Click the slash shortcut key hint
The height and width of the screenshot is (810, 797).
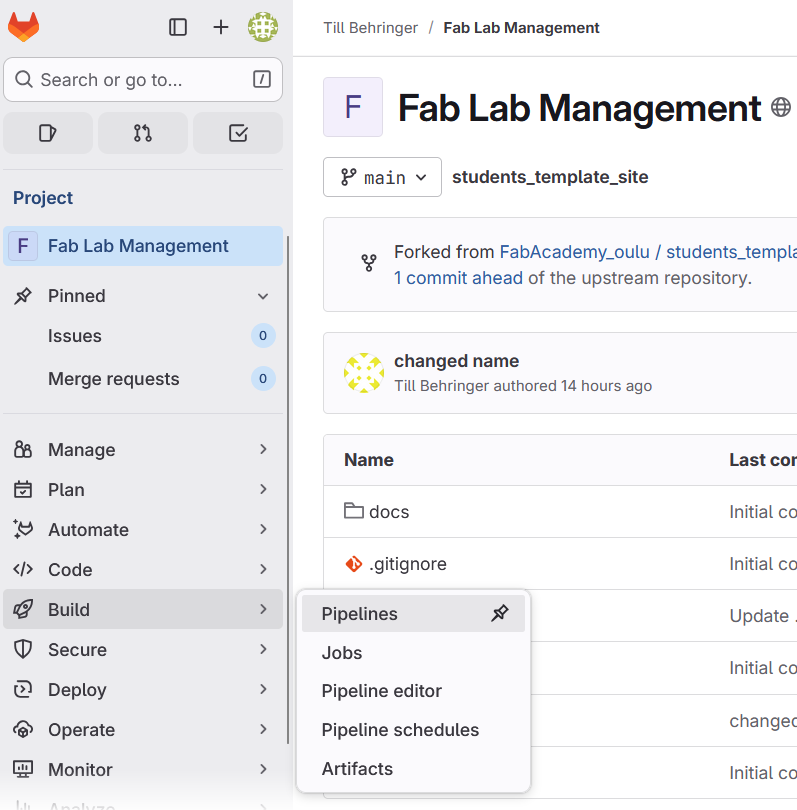tap(262, 80)
